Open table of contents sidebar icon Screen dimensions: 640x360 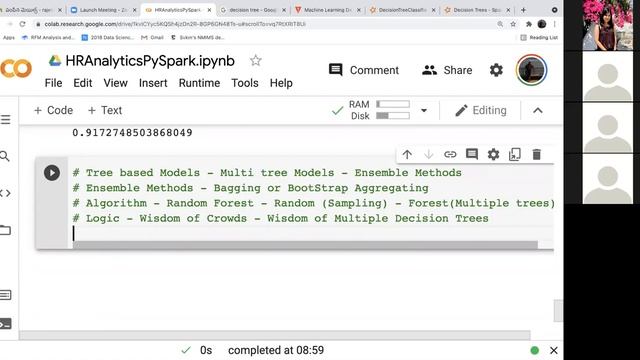[x=5, y=120]
